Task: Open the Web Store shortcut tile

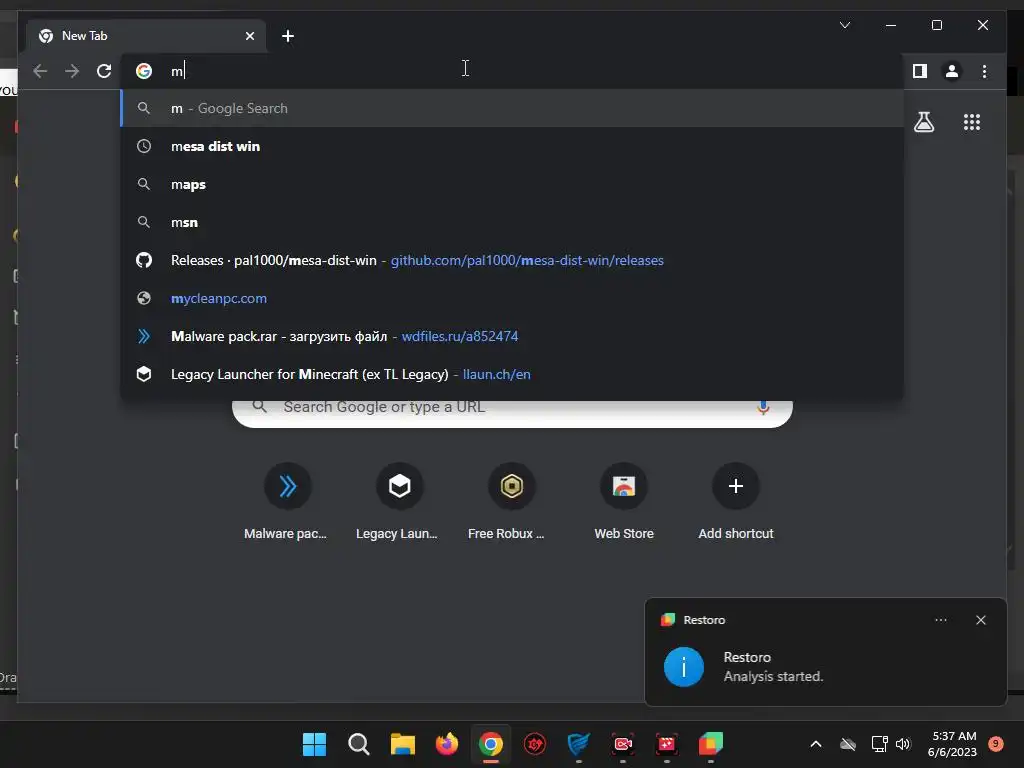Action: coord(624,502)
